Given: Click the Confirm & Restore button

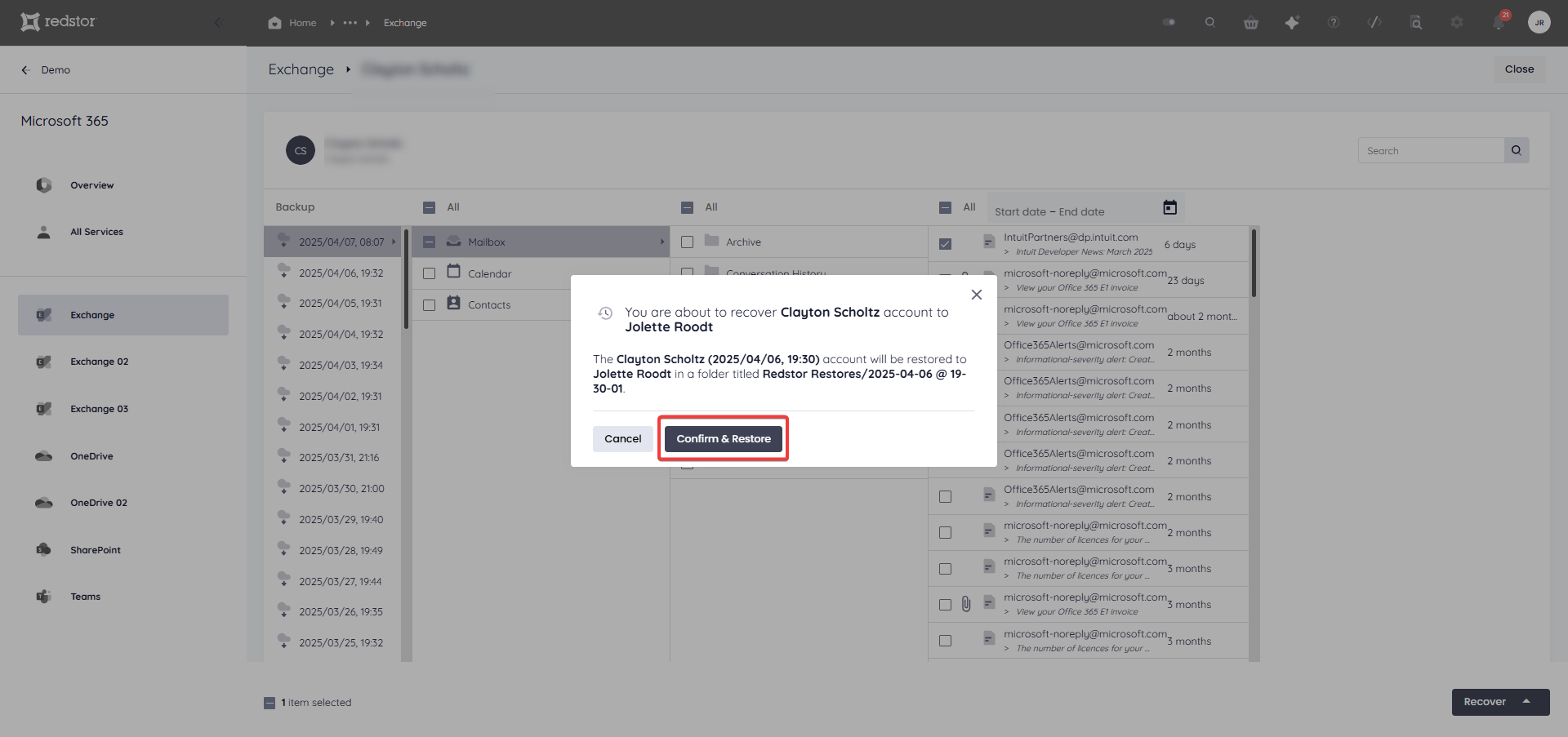Looking at the screenshot, I should 723,438.
